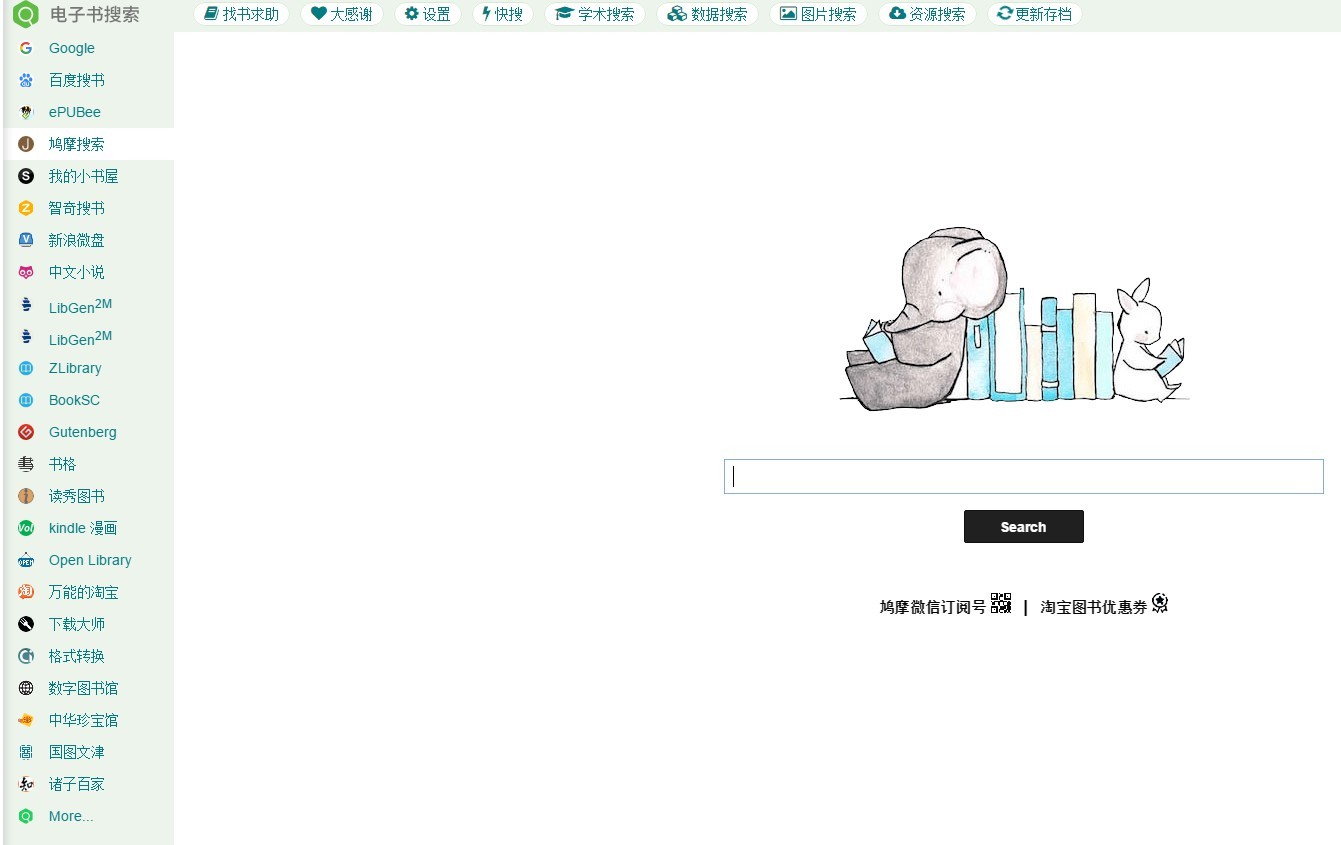1341x845 pixels.
Task: Click the 淘宝图书优惠券 badge icon
Action: [x=1159, y=603]
